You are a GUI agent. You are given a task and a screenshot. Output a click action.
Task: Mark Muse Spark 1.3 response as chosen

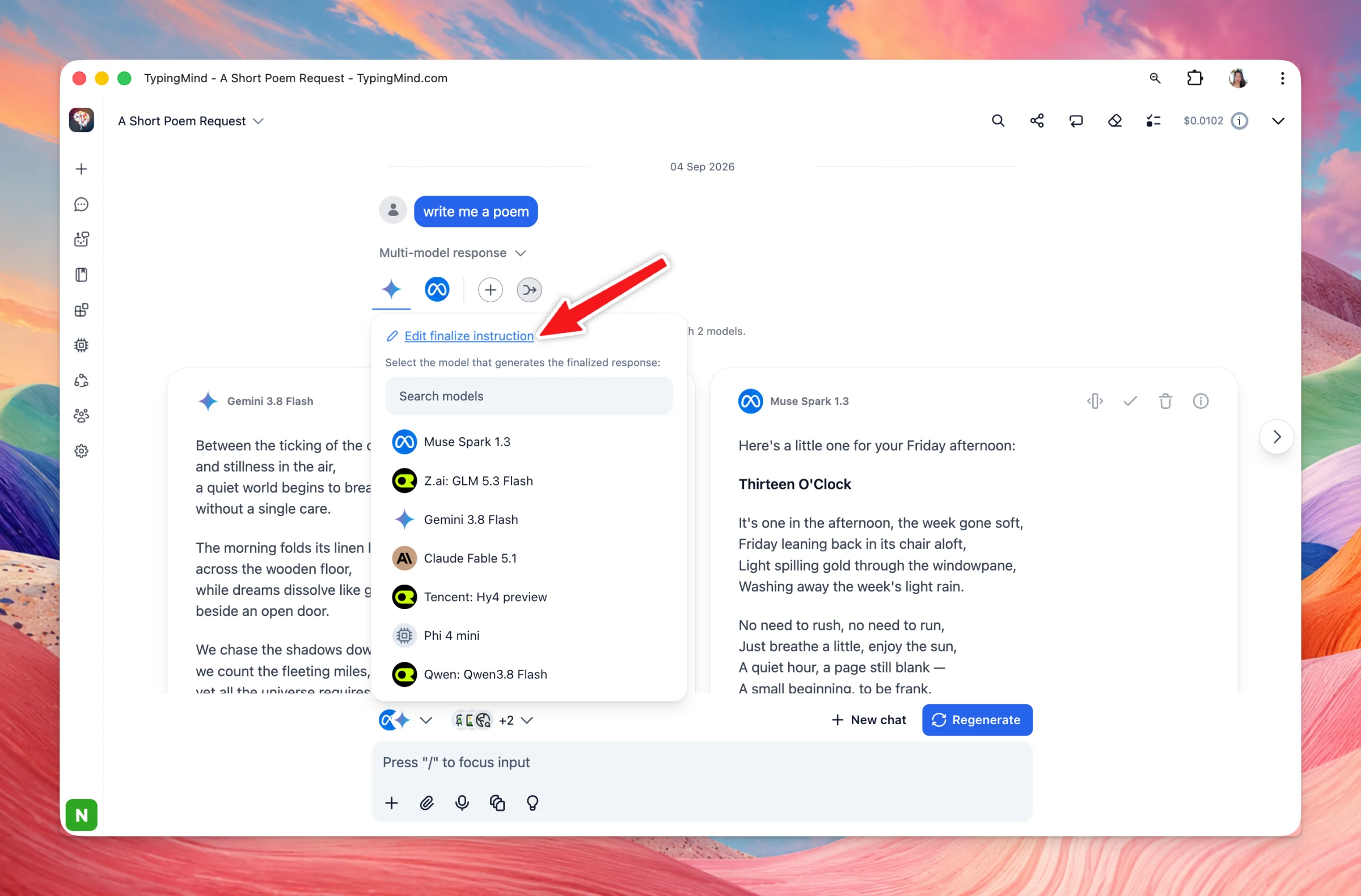(1130, 401)
